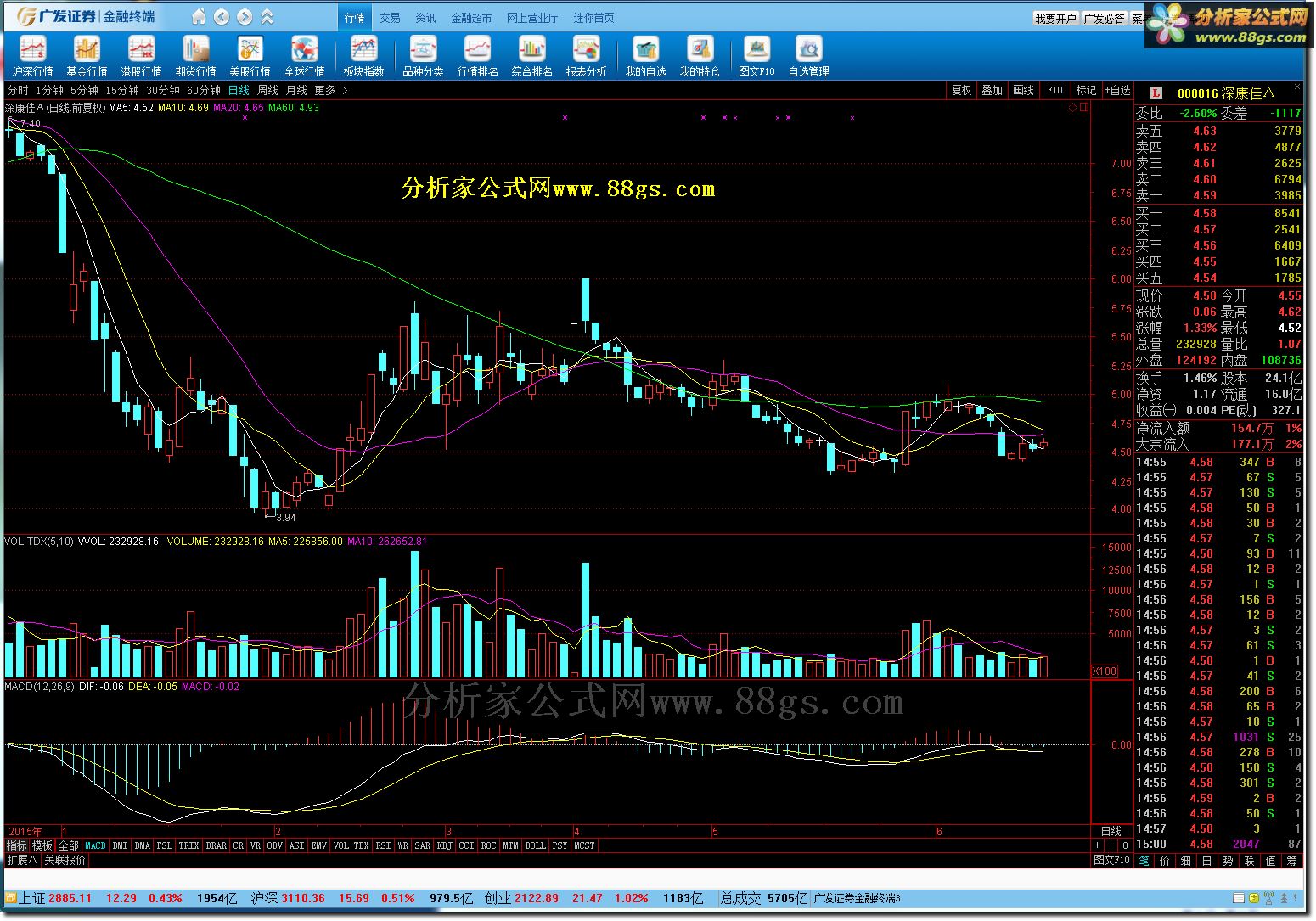The width and height of the screenshot is (1316, 921).
Task: Select 日线 chart period
Action: [x=239, y=90]
